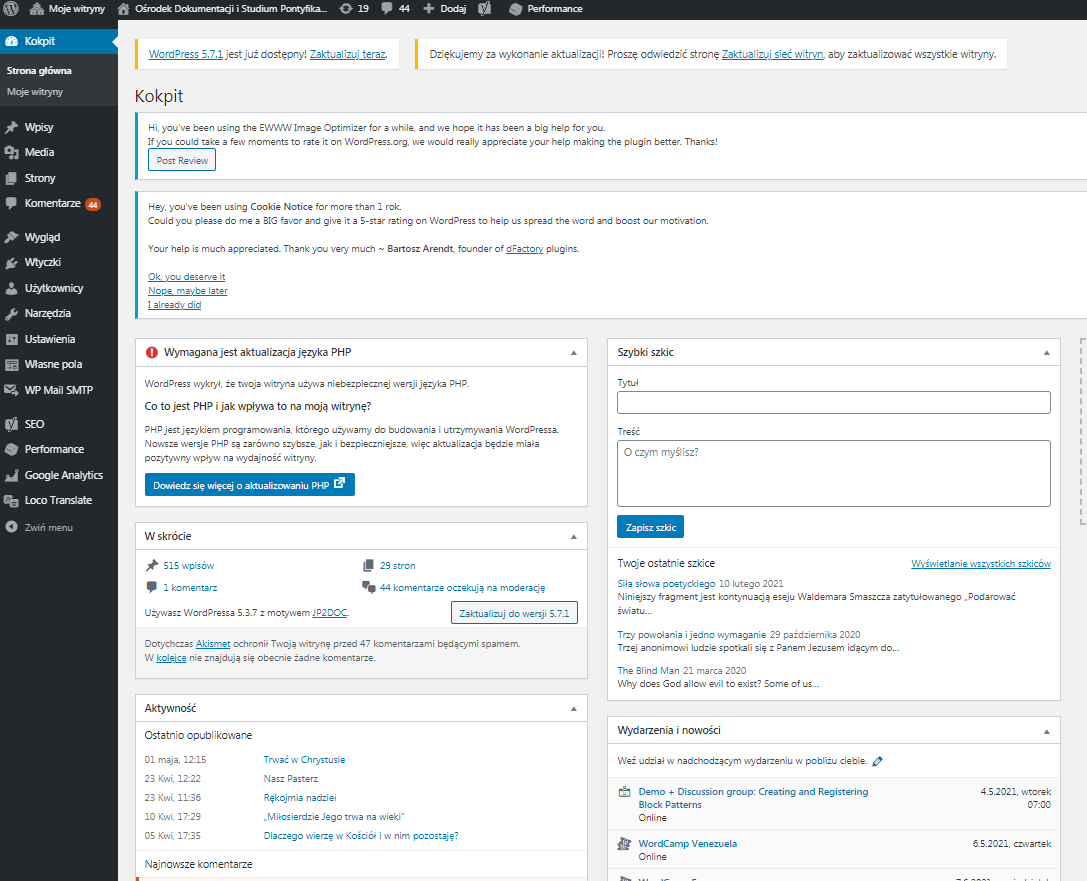This screenshot has width=1087, height=881.
Task: Click Zaktualizuj teraz link
Action: click(x=347, y=54)
